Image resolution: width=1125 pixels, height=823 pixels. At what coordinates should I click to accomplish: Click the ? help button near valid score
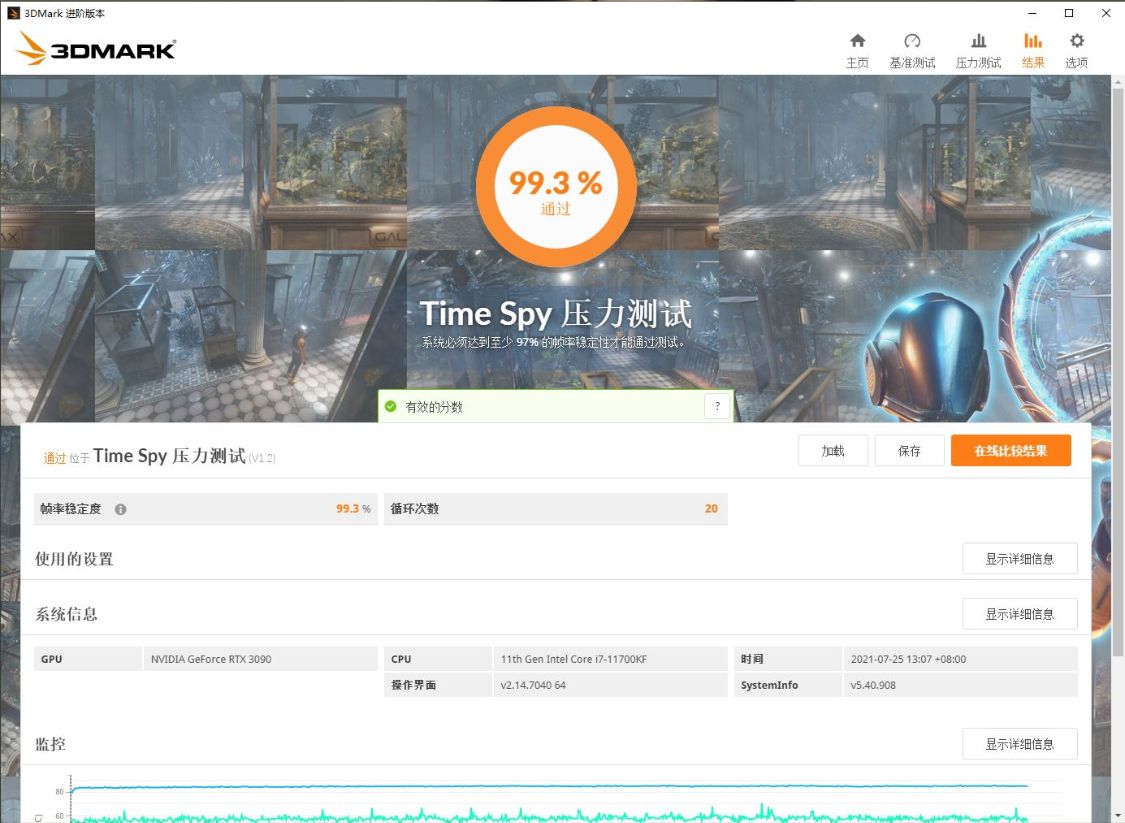click(717, 406)
